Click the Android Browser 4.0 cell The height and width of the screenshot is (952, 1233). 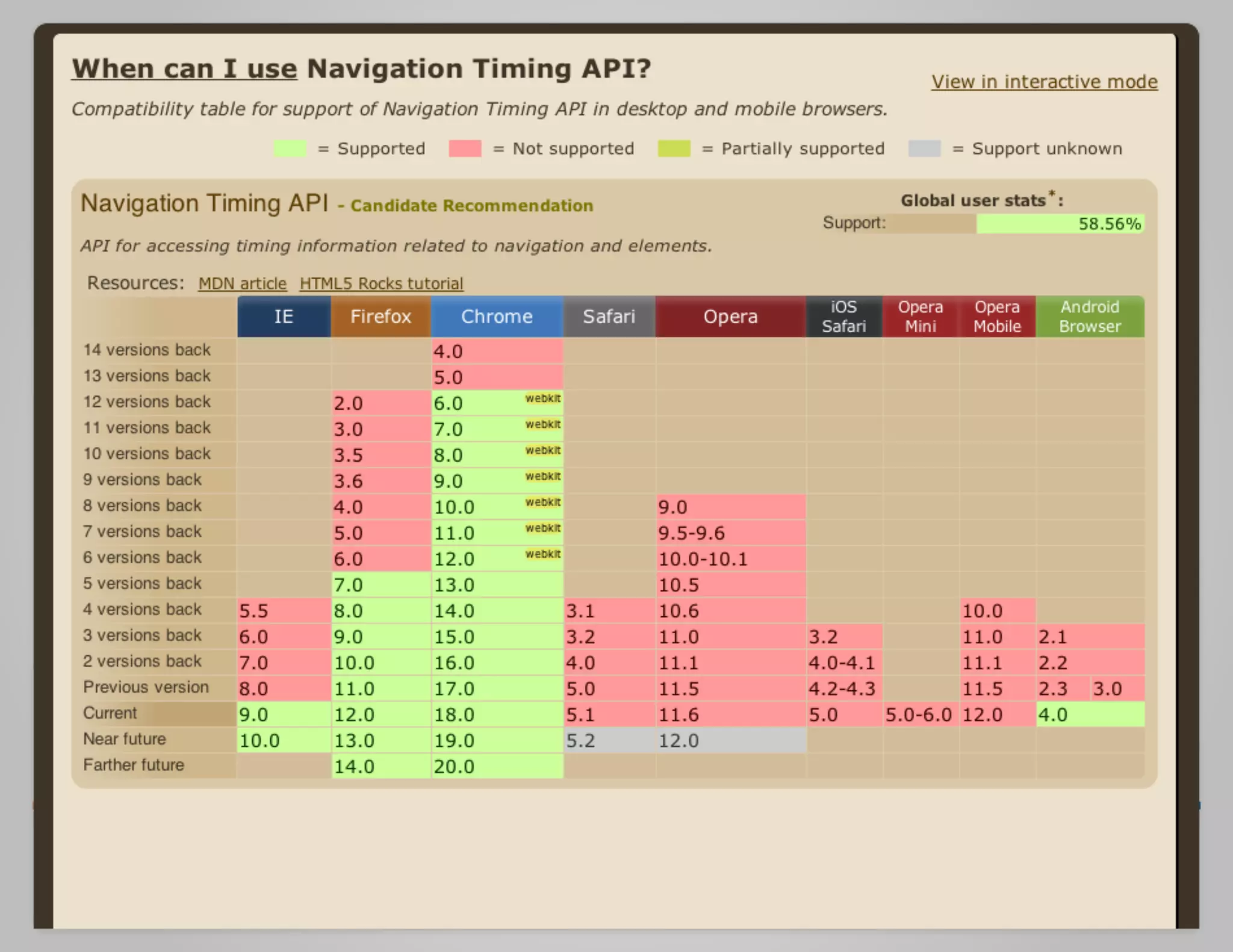(x=1090, y=714)
